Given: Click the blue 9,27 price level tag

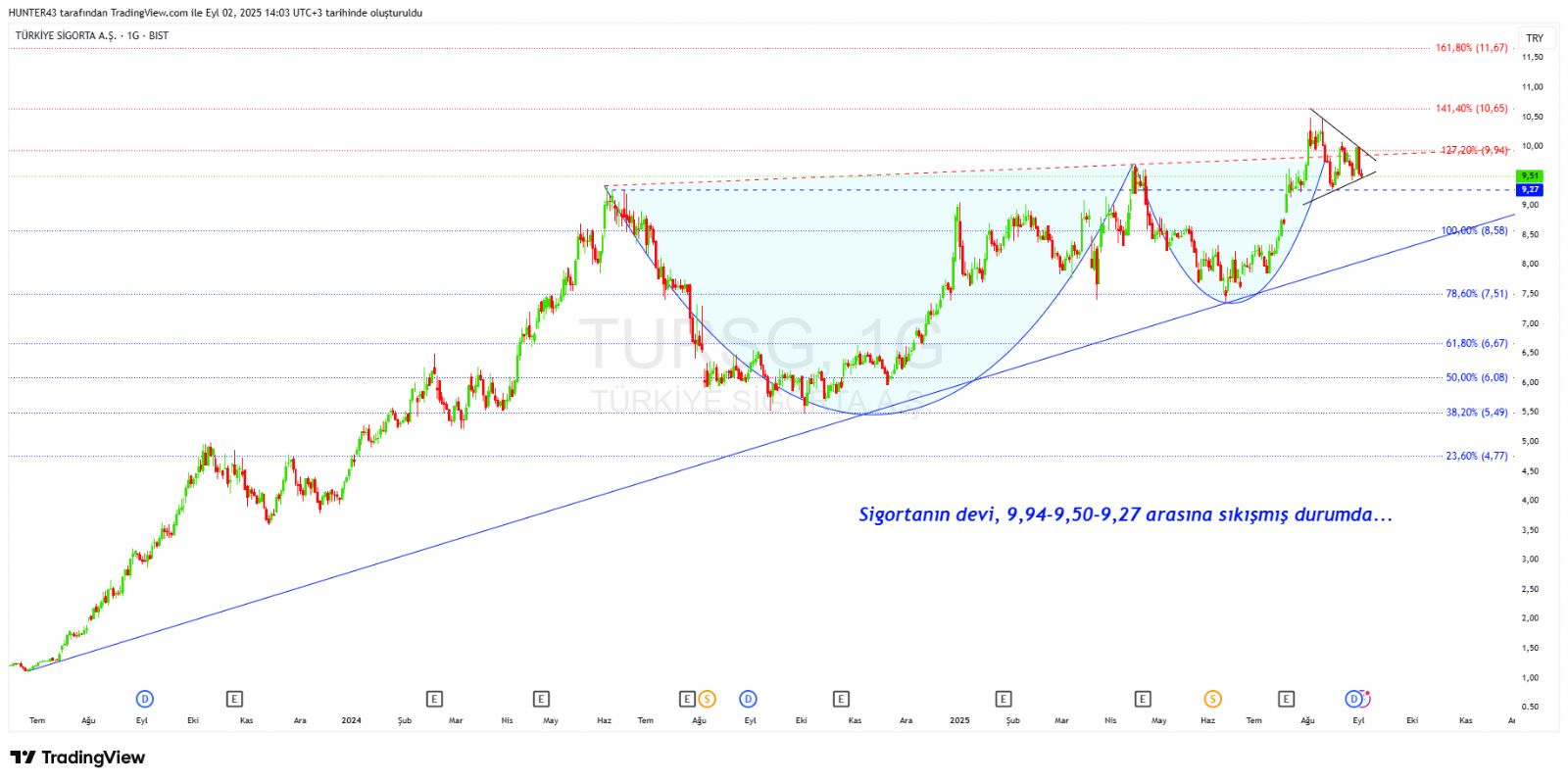Looking at the screenshot, I should click(x=1530, y=189).
